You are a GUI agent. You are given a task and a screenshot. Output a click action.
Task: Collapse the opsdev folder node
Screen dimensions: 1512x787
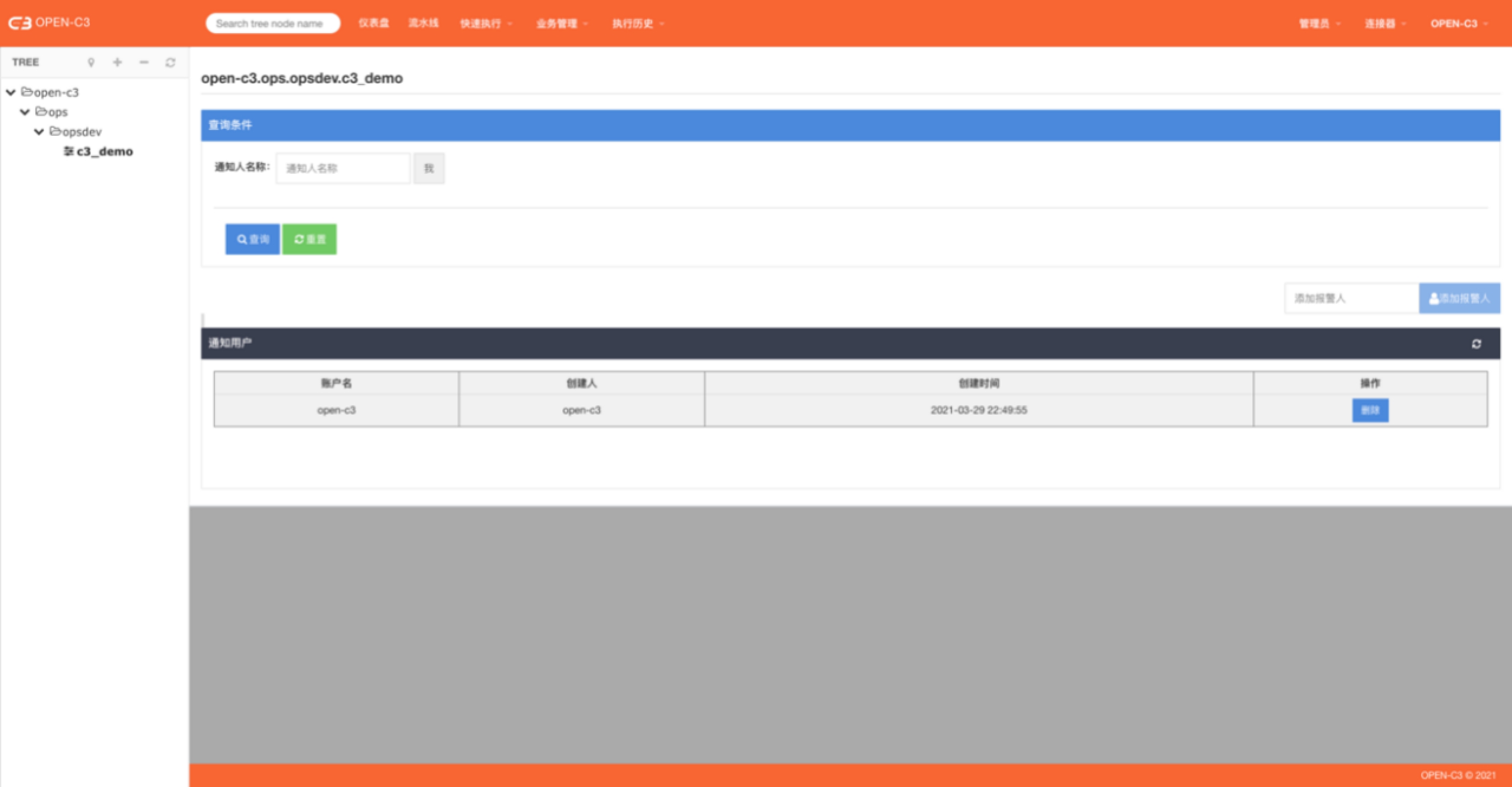pyautogui.click(x=39, y=132)
